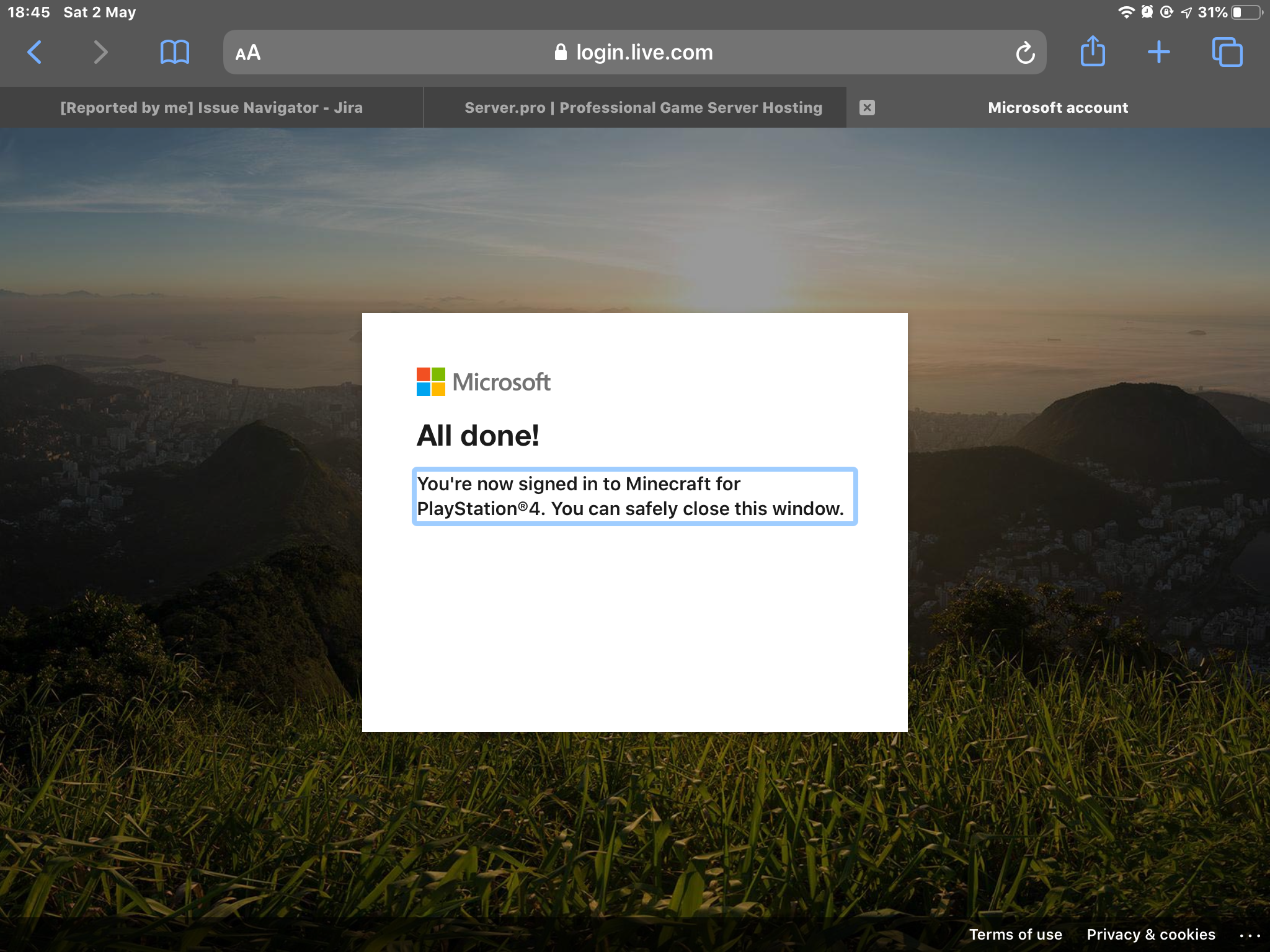The width and height of the screenshot is (1270, 952).
Task: Tap the padlock icon beside login.live.com
Action: coord(561,52)
